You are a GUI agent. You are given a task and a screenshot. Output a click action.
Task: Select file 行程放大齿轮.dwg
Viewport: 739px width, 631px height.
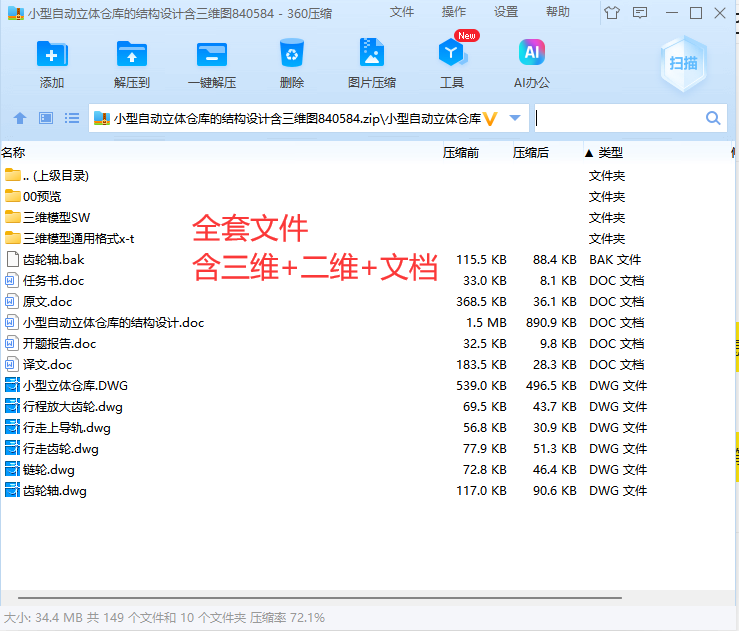pos(73,407)
